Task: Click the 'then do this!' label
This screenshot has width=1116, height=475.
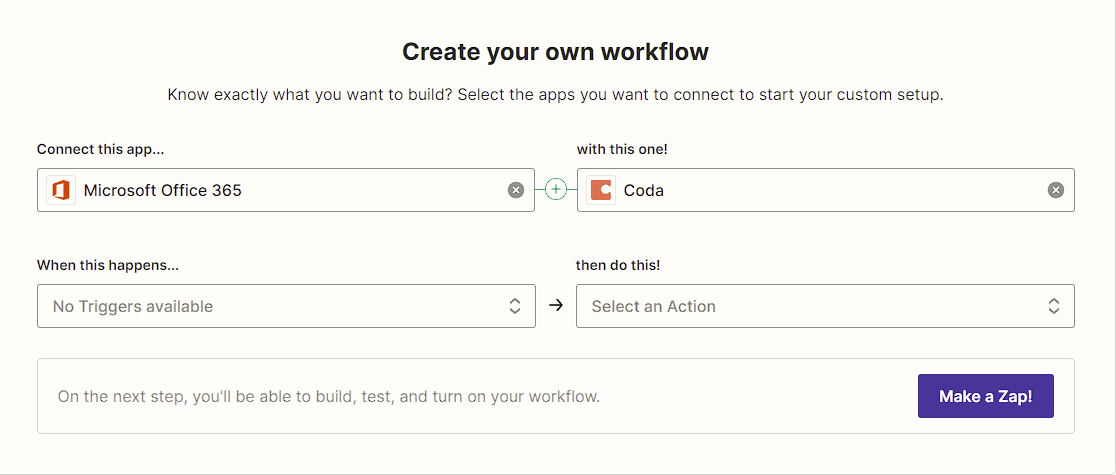Action: pos(618,265)
